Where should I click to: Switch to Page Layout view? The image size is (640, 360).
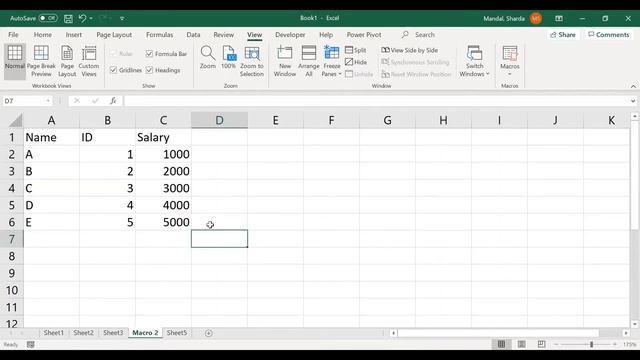(67, 61)
